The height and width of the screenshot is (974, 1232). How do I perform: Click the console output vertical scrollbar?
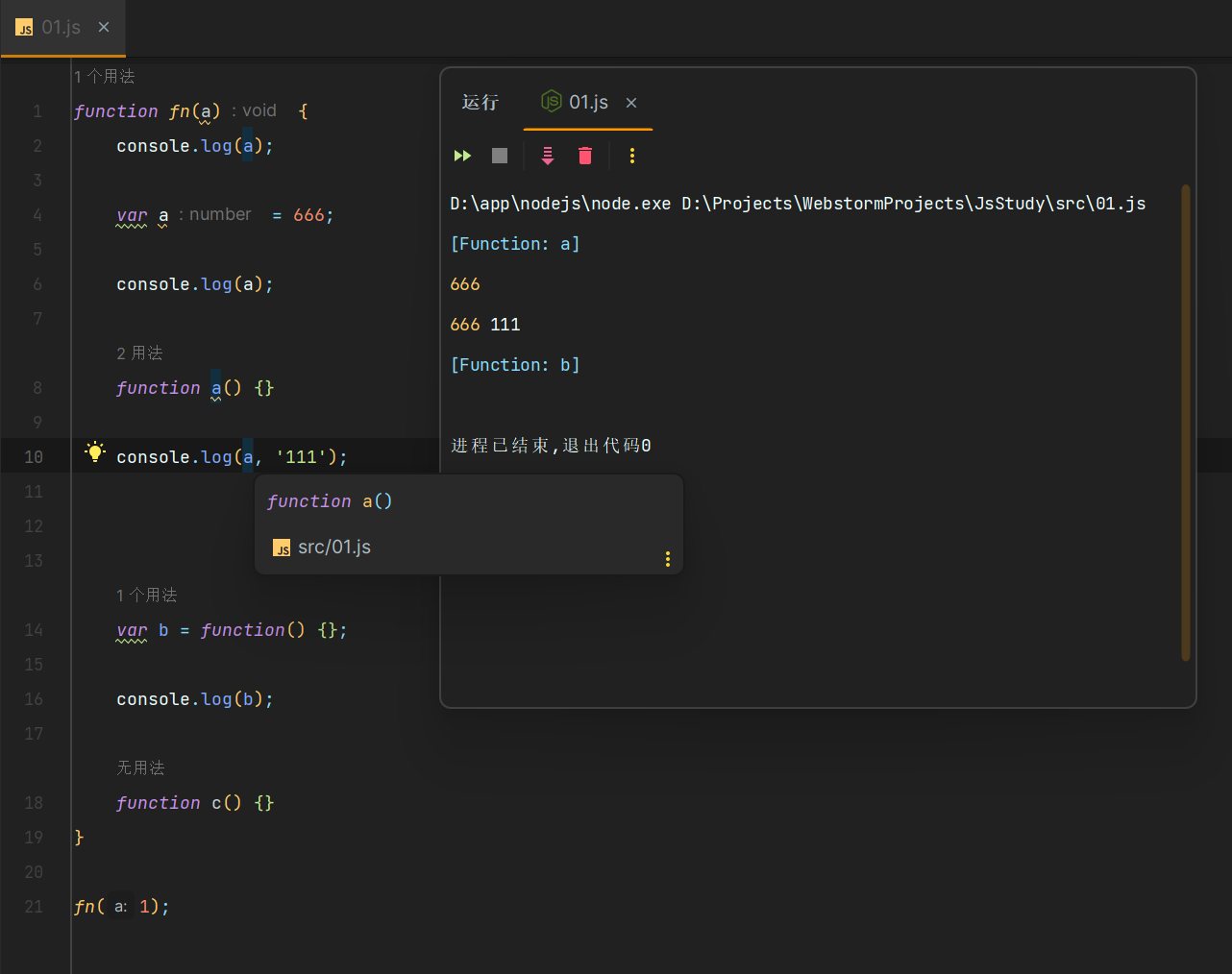(x=1185, y=423)
